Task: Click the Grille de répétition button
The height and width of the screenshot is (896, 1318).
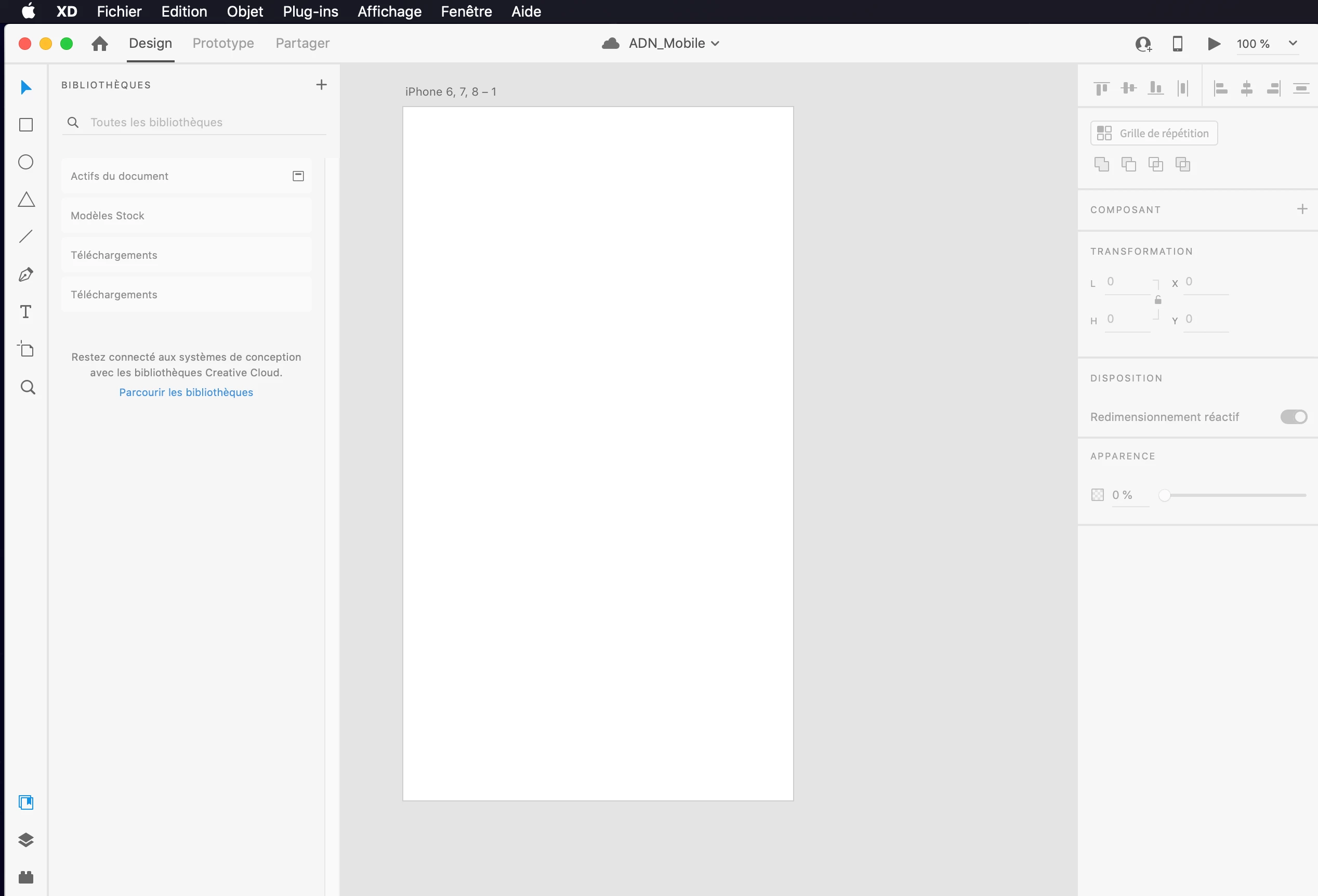Action: point(1154,133)
